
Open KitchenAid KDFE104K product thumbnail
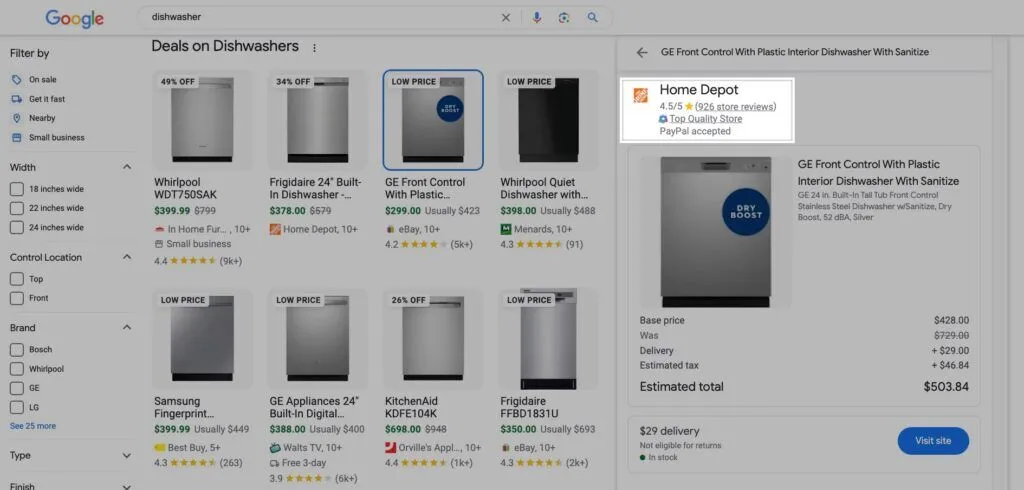[433, 339]
